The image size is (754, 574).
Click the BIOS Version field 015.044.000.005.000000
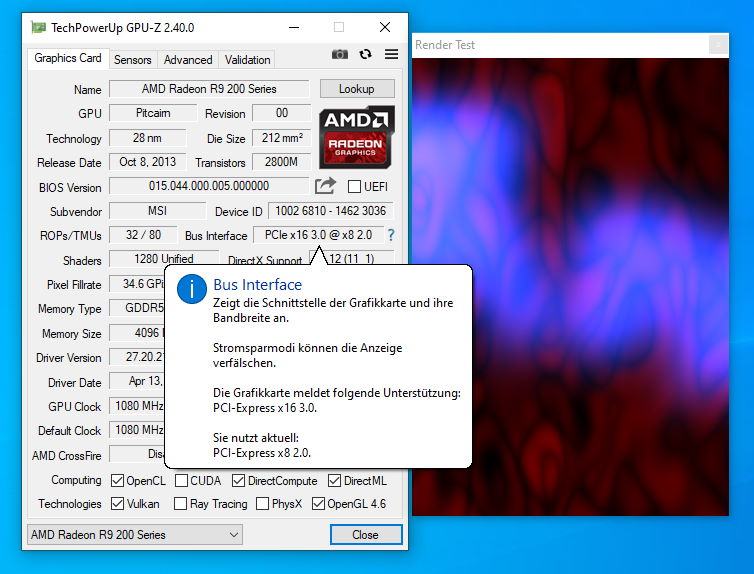[x=209, y=186]
